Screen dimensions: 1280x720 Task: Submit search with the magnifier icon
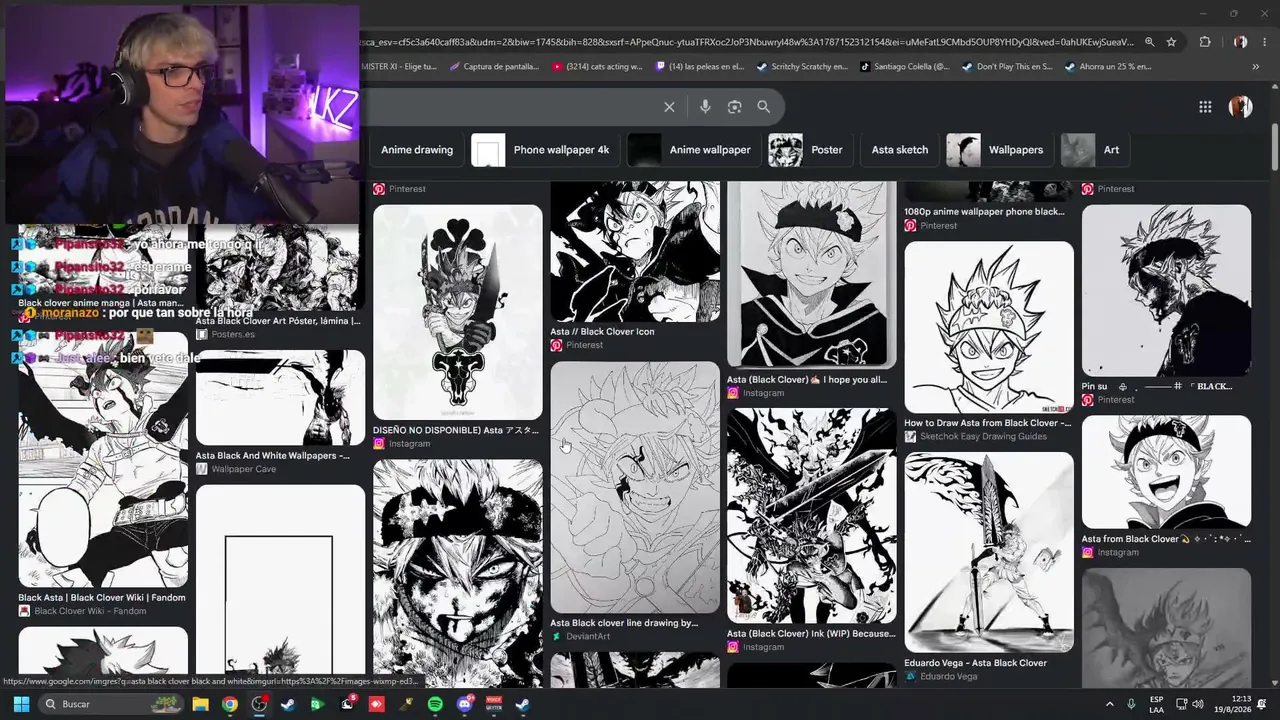(764, 107)
